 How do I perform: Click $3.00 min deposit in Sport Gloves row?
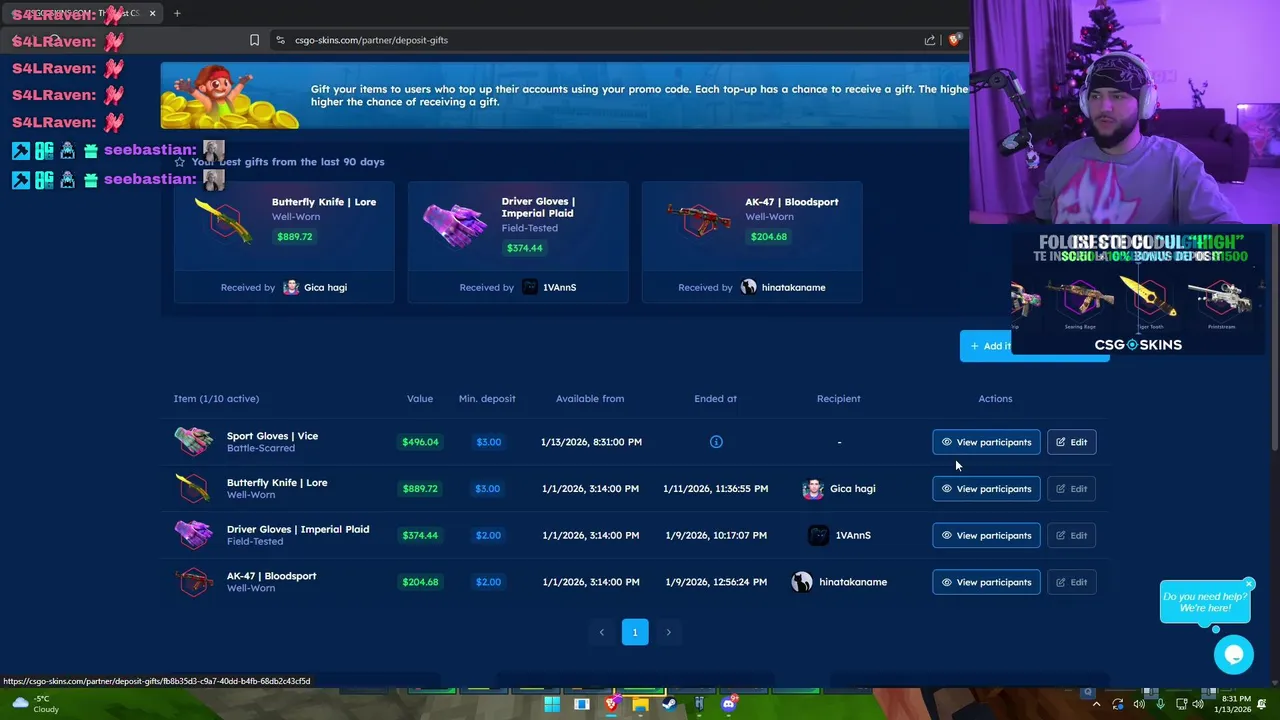(488, 442)
